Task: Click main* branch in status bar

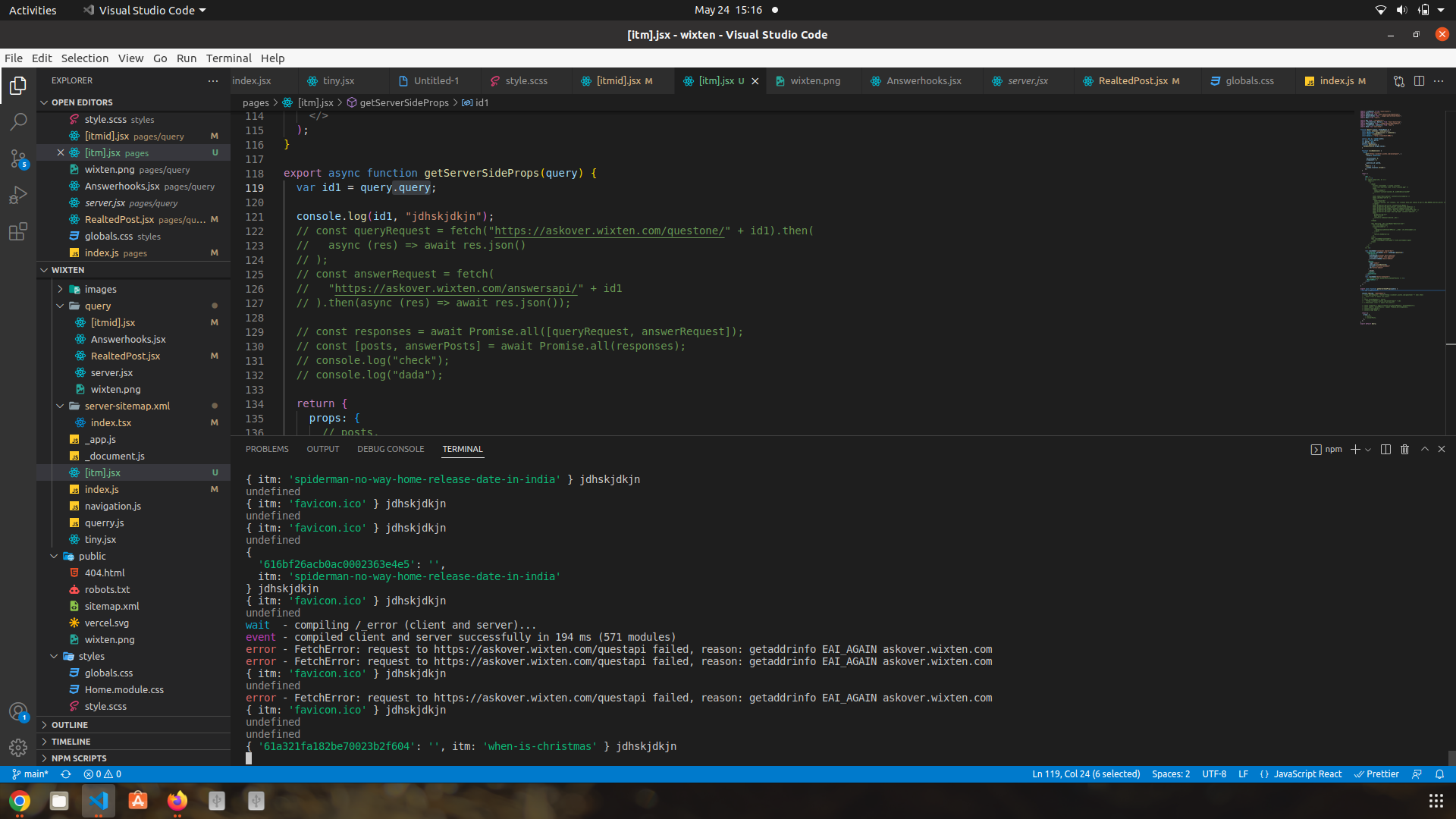Action: (x=30, y=774)
